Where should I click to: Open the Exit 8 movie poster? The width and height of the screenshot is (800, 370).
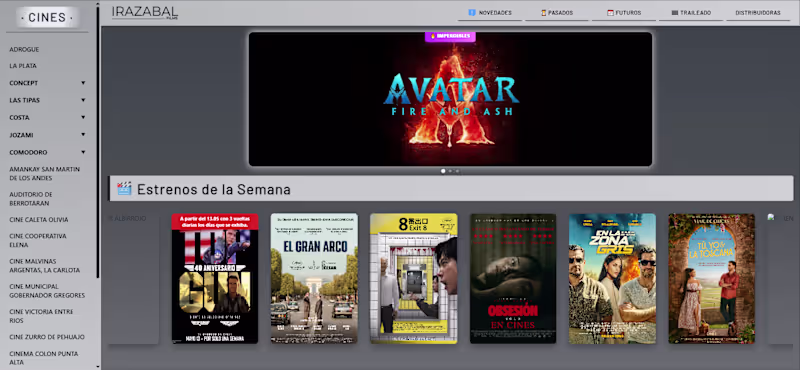[414, 278]
